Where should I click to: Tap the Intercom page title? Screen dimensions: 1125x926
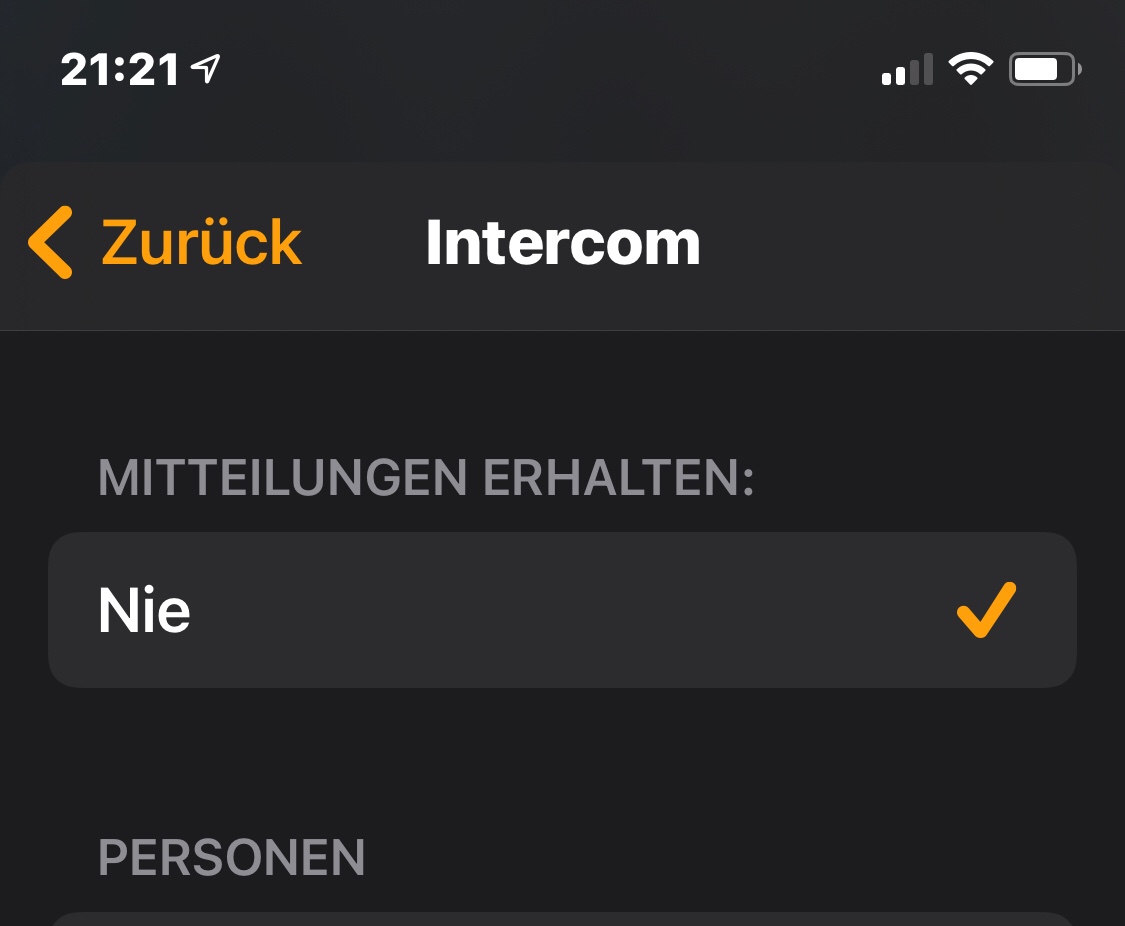tap(562, 243)
